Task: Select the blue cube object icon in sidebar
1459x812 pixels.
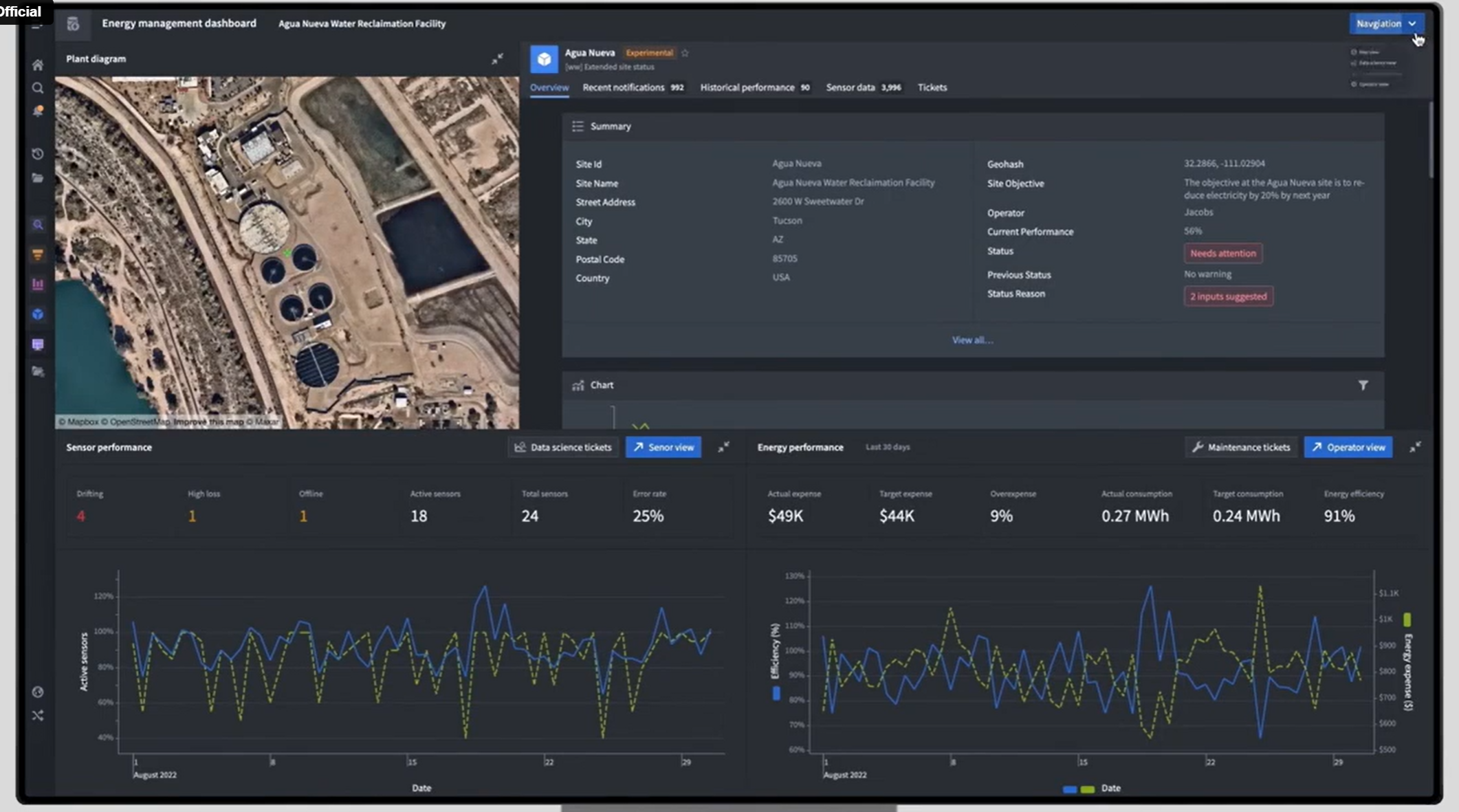Action: click(38, 314)
